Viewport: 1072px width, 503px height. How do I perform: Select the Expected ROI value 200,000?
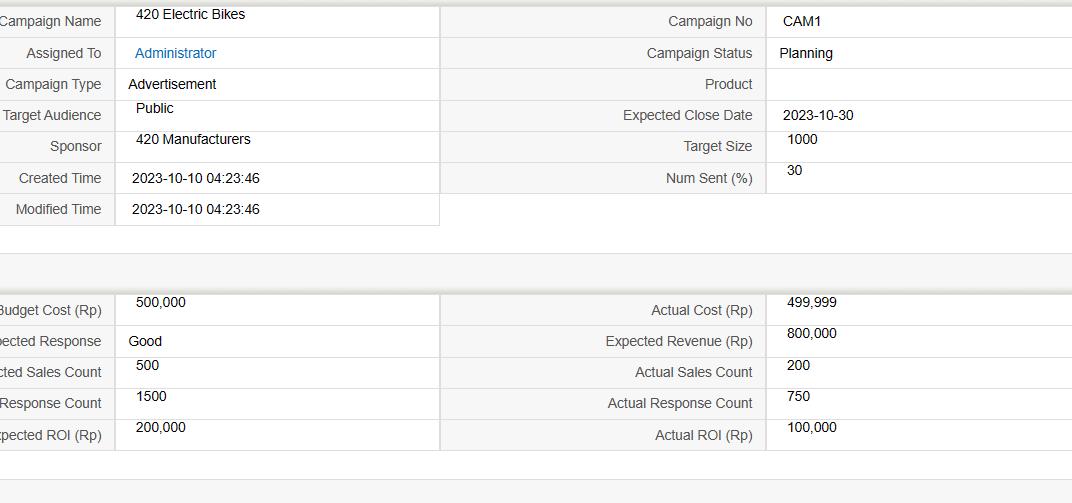point(161,427)
